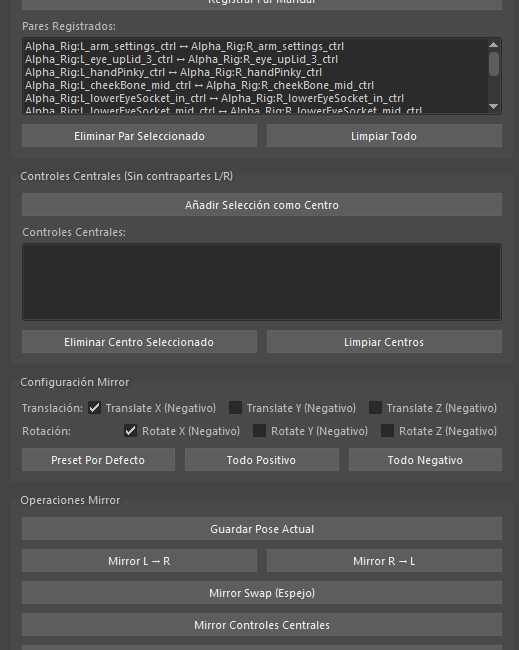
Task: Enable Rotate Z (Negativo) checkbox
Action: (388, 431)
